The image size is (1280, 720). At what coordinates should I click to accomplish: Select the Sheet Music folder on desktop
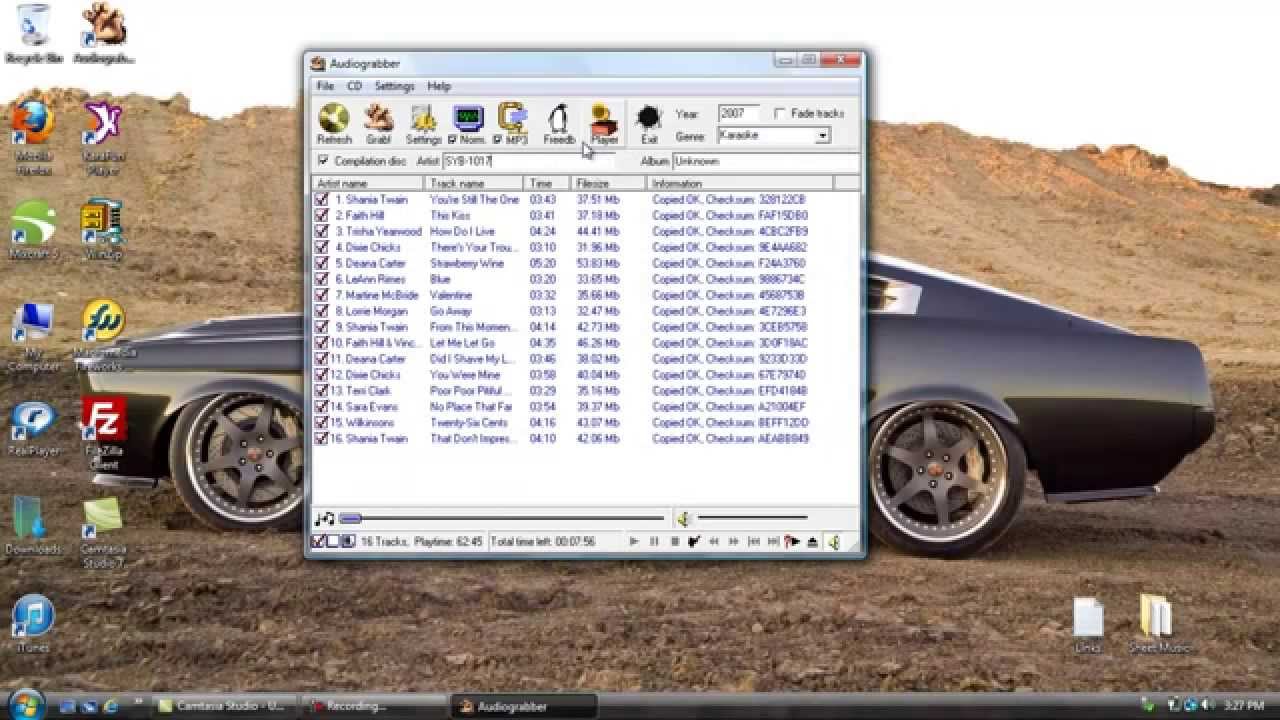coord(1157,624)
